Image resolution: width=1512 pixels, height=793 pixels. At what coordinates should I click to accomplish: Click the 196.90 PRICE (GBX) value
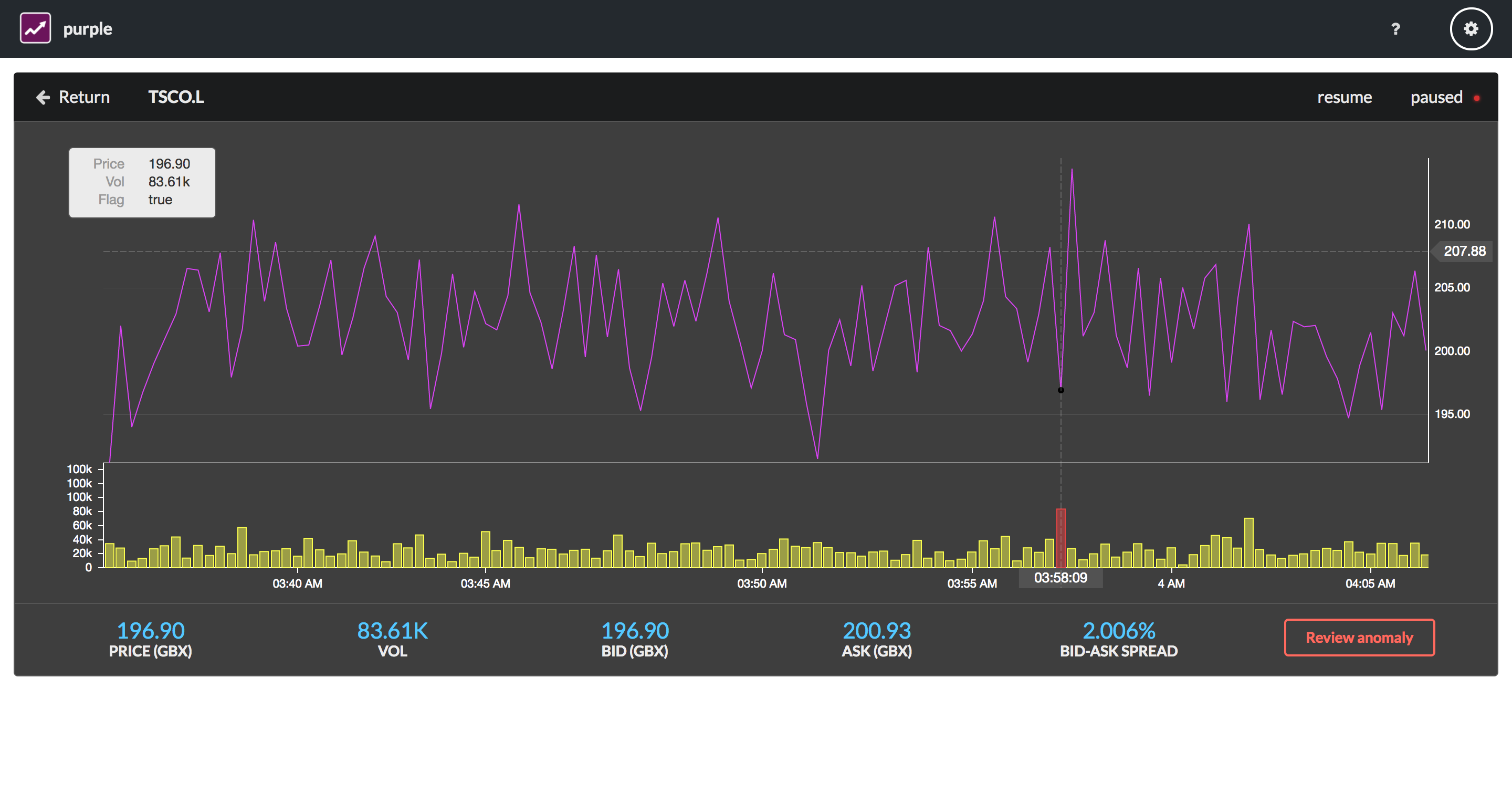click(x=151, y=630)
